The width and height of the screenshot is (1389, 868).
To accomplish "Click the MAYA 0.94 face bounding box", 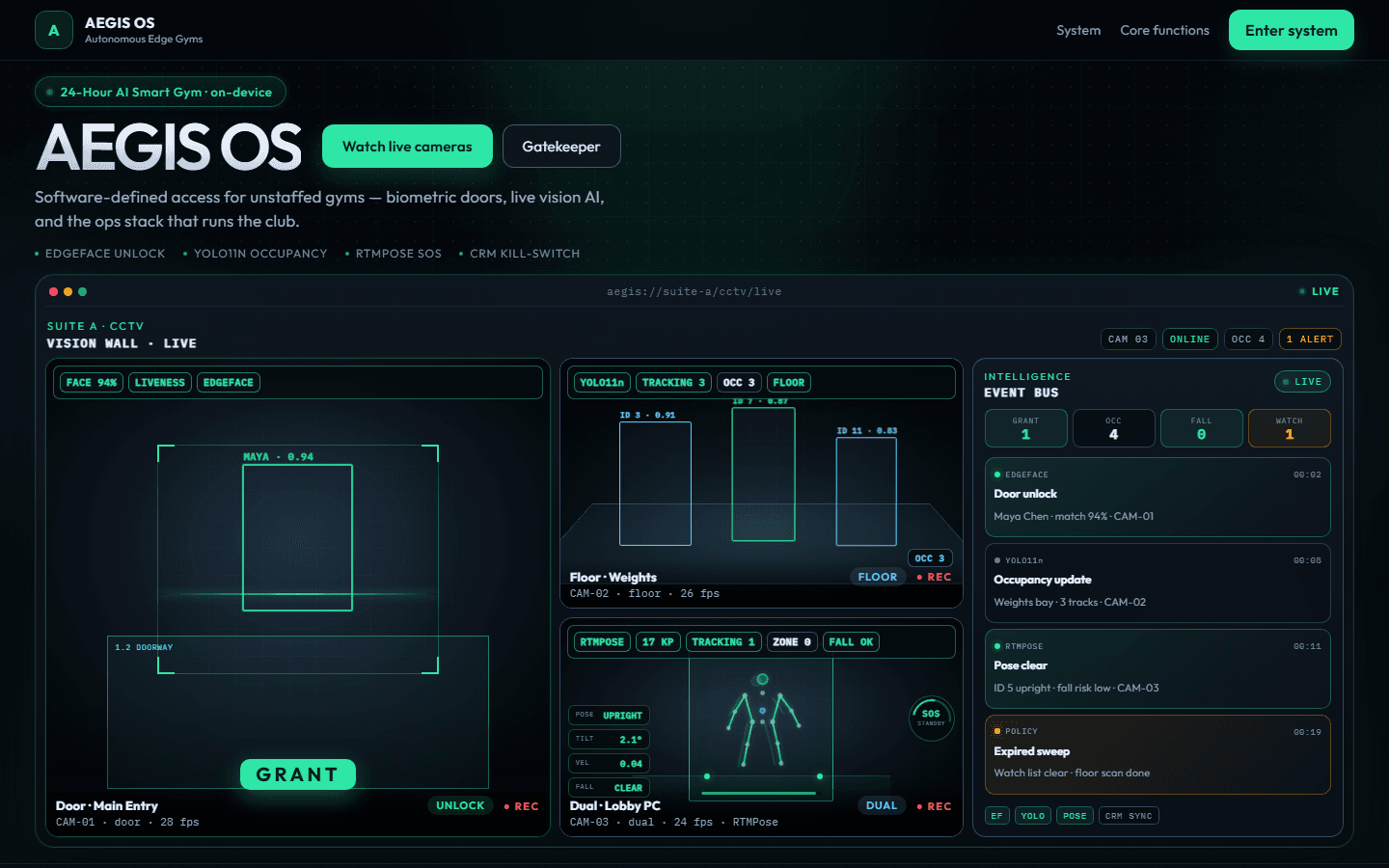I will point(297,537).
